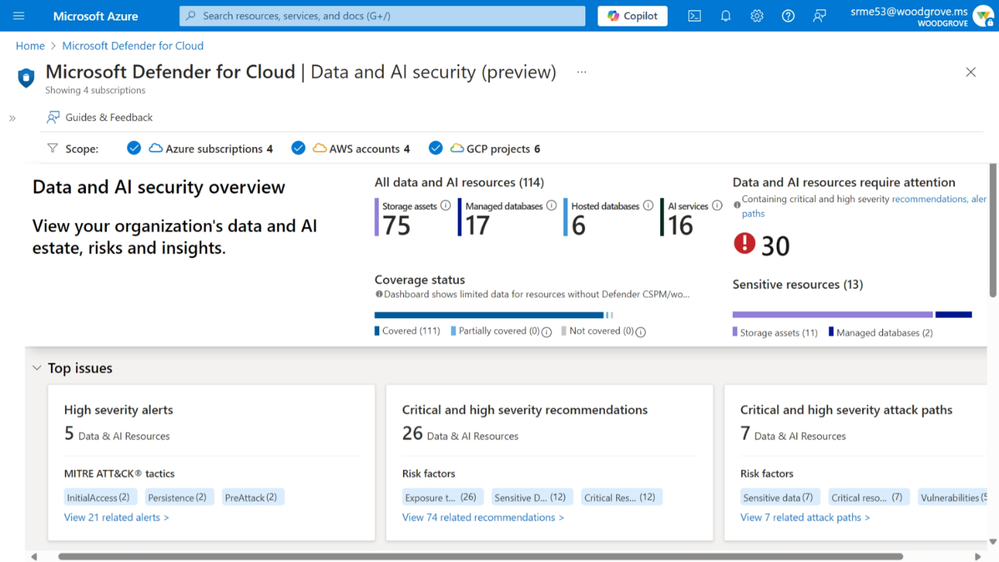This screenshot has width=999, height=562.
Task: Open portal settings gear
Action: 757,16
